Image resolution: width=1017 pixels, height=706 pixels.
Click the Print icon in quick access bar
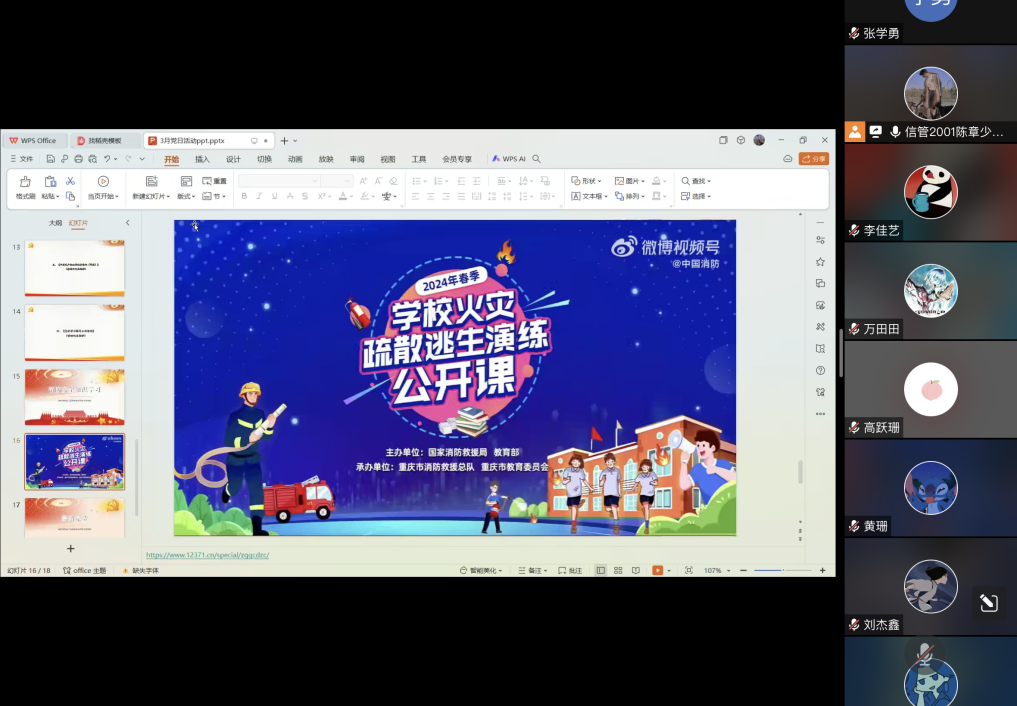pyautogui.click(x=78, y=159)
